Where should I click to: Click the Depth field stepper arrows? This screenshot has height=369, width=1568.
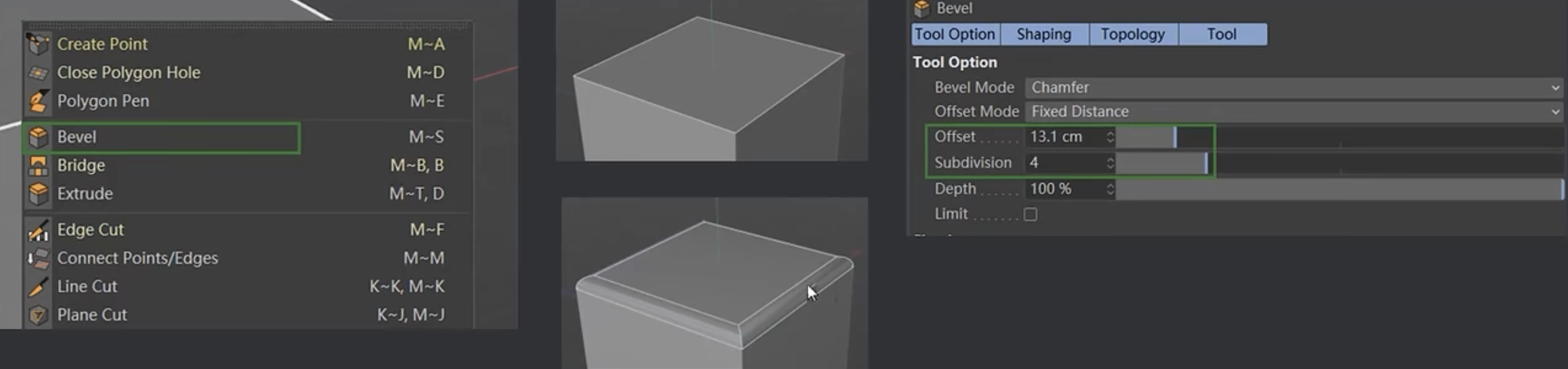(1110, 189)
